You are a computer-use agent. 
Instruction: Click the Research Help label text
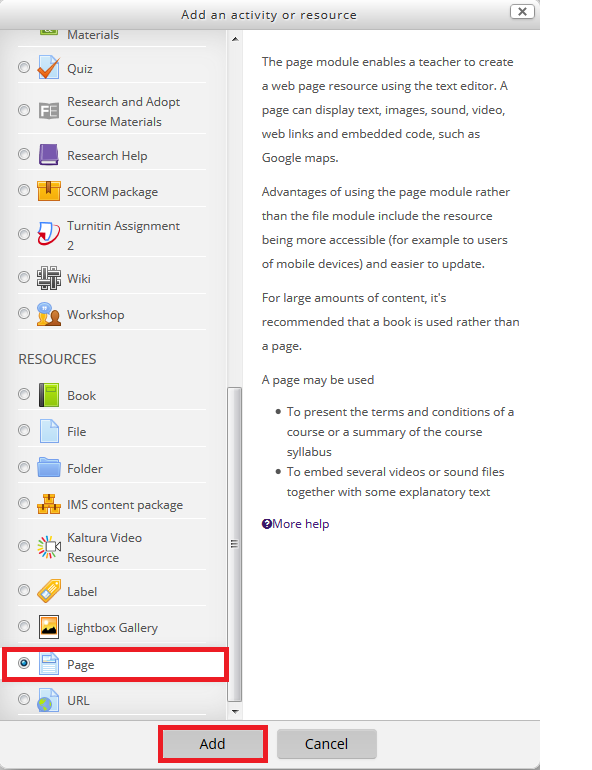point(107,156)
